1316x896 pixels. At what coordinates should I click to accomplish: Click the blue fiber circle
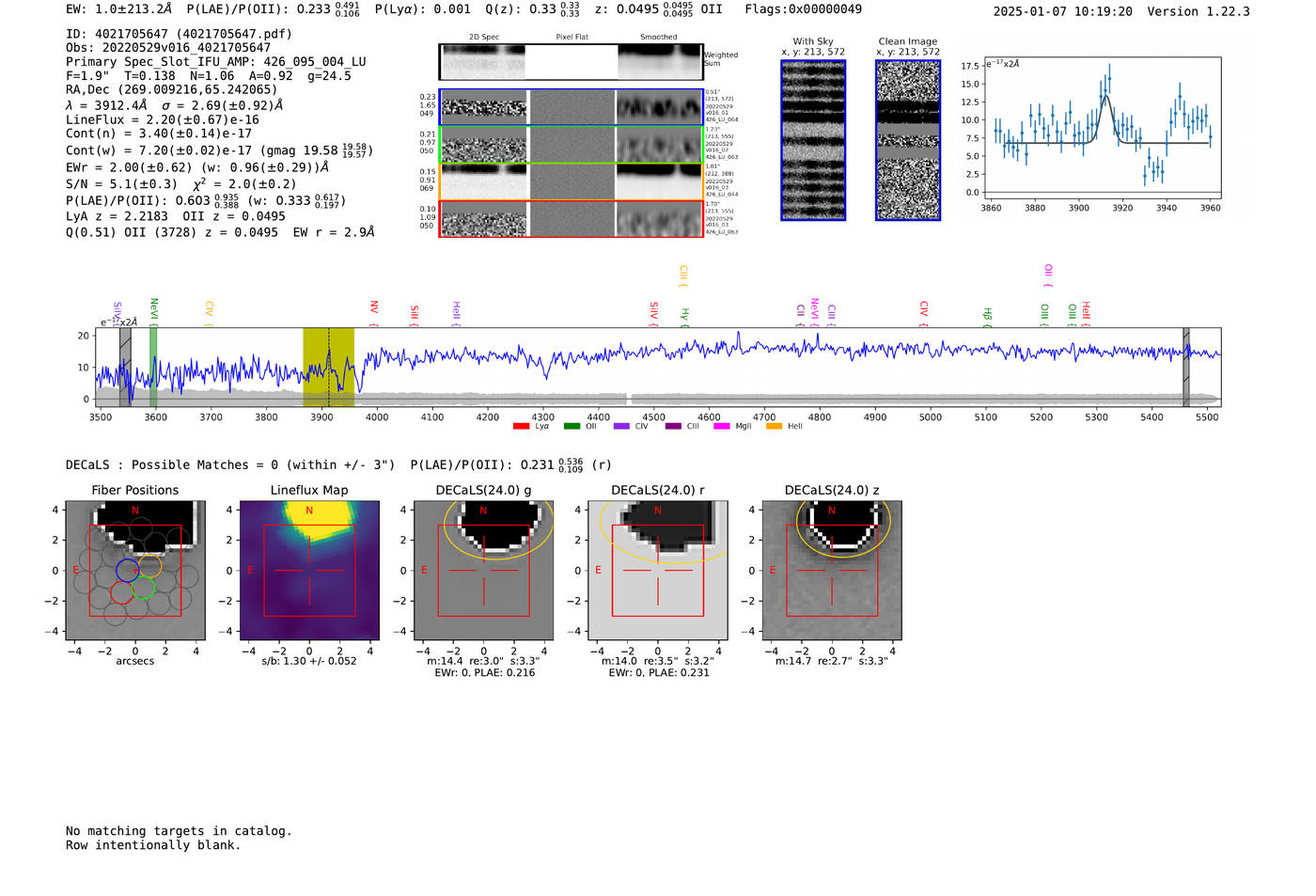(x=127, y=570)
